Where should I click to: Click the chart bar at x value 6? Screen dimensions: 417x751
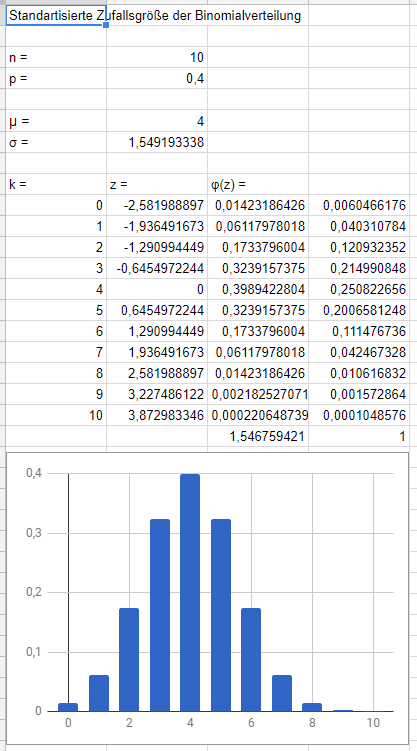point(251,660)
